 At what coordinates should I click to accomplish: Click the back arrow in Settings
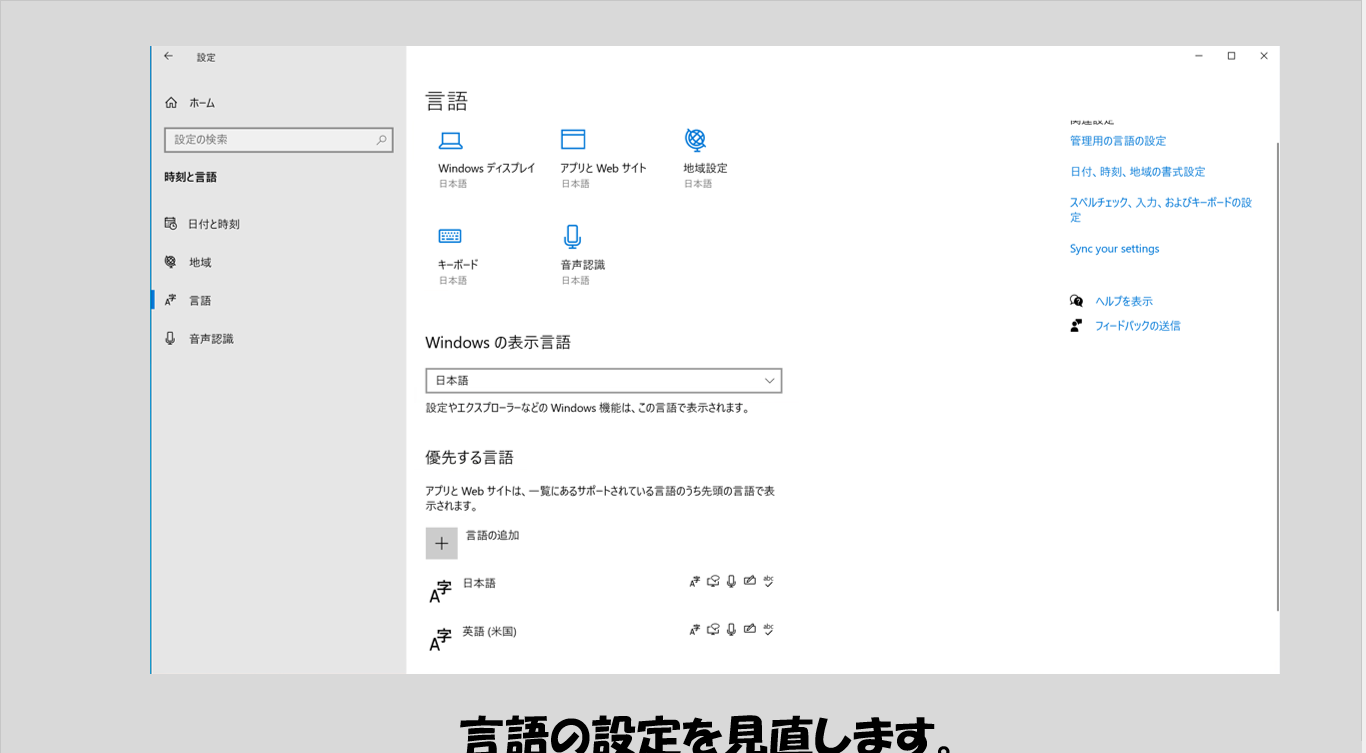click(168, 57)
